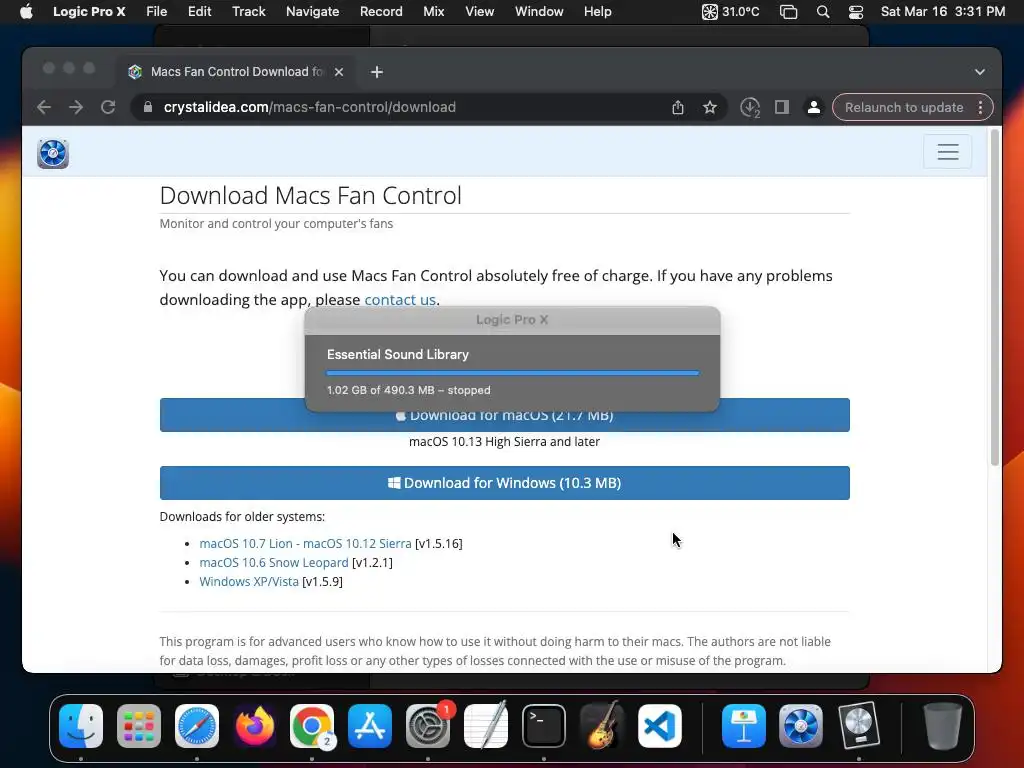The width and height of the screenshot is (1024, 768).
Task: Click '1.02 GB of 490.3 MB – stopped' status text
Action: point(408,390)
